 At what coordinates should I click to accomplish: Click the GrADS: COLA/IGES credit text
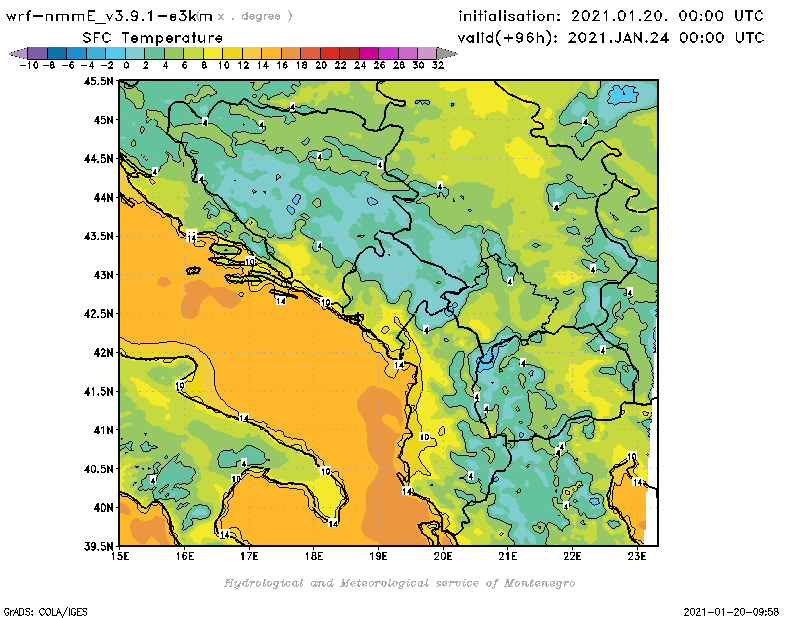(x=45, y=612)
